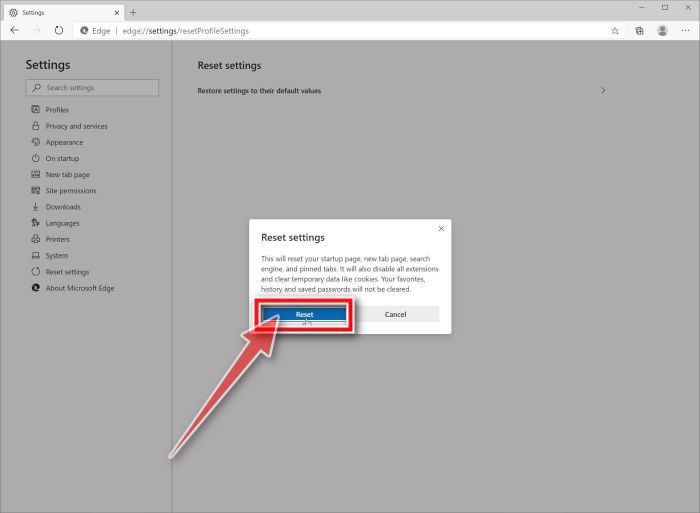Image resolution: width=700 pixels, height=513 pixels.
Task: Click the forward navigation arrow
Action: click(x=37, y=30)
